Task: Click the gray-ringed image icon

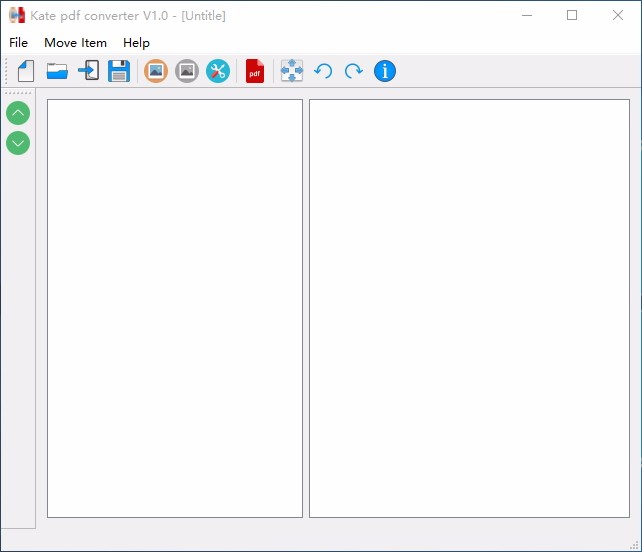Action: tap(187, 71)
